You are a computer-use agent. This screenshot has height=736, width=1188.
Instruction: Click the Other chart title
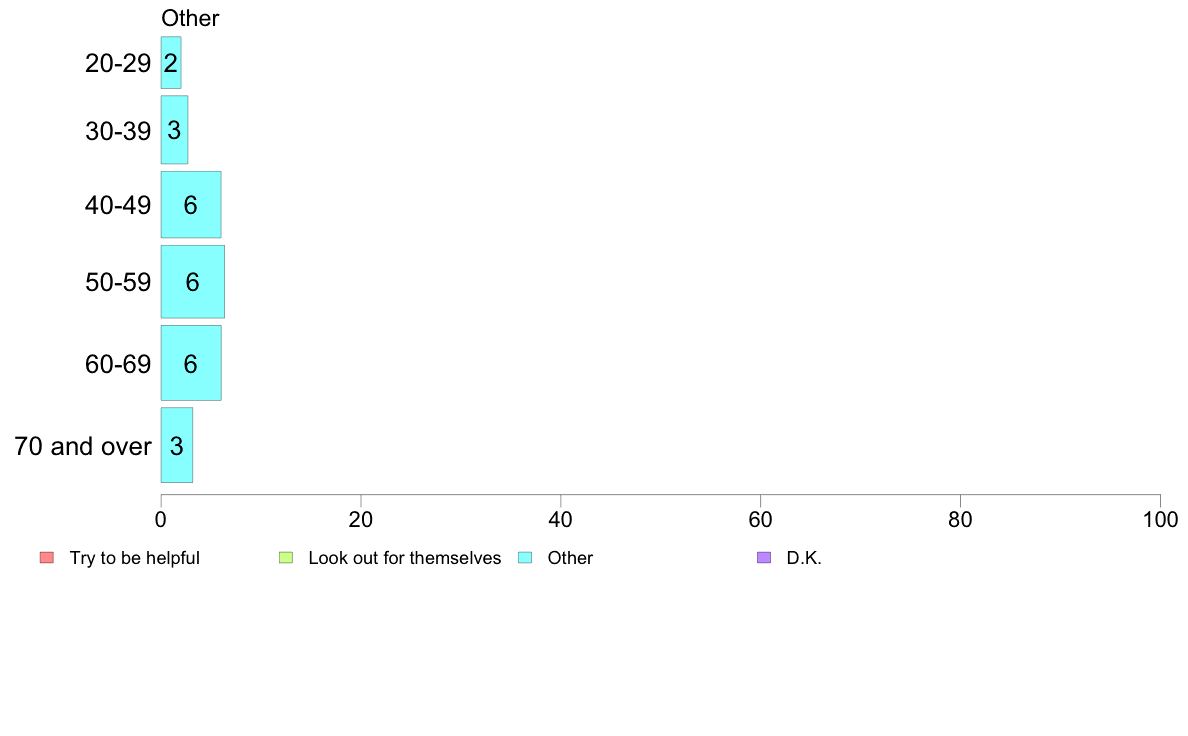(190, 18)
